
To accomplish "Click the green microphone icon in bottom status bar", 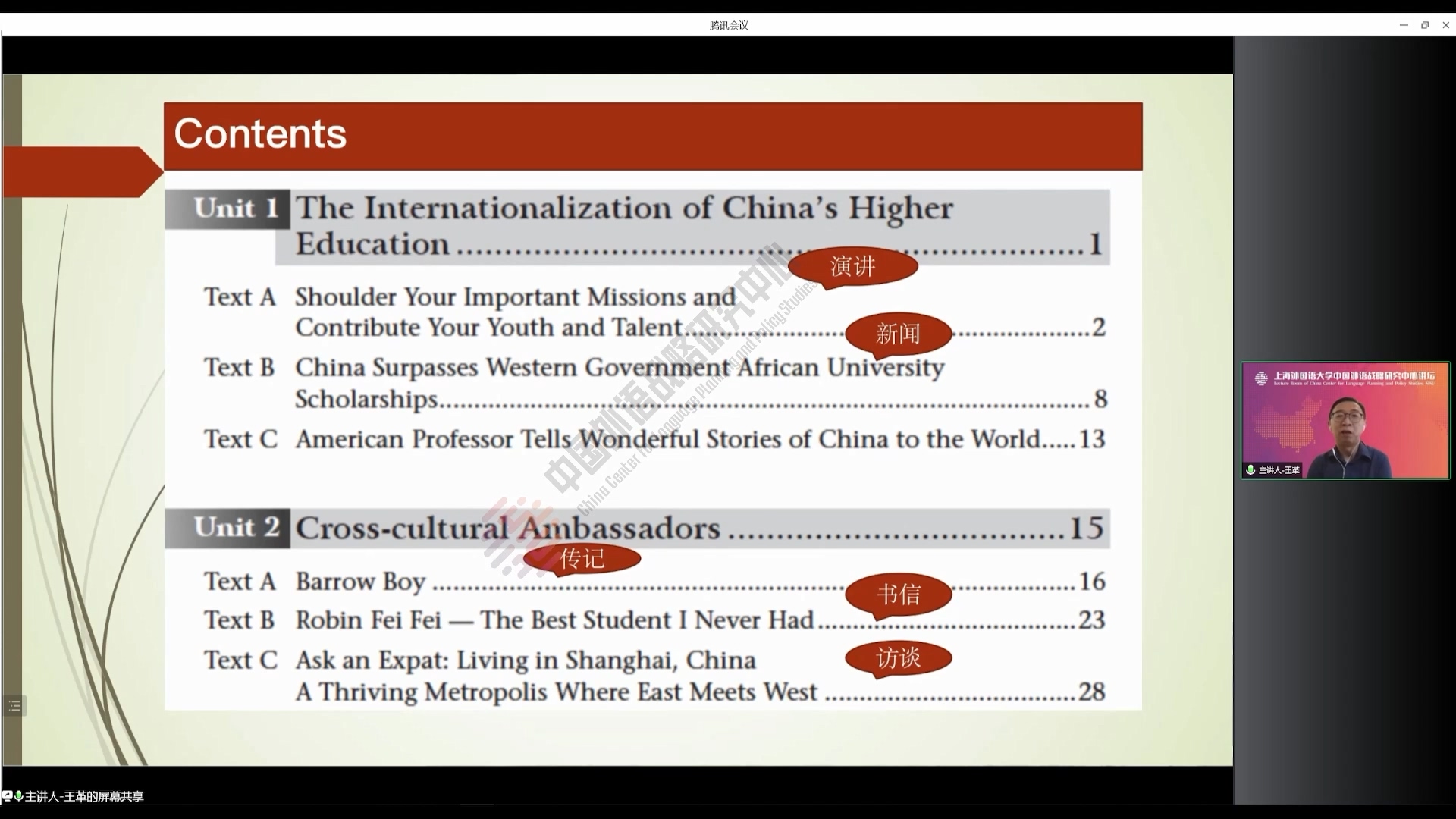I will (18, 796).
